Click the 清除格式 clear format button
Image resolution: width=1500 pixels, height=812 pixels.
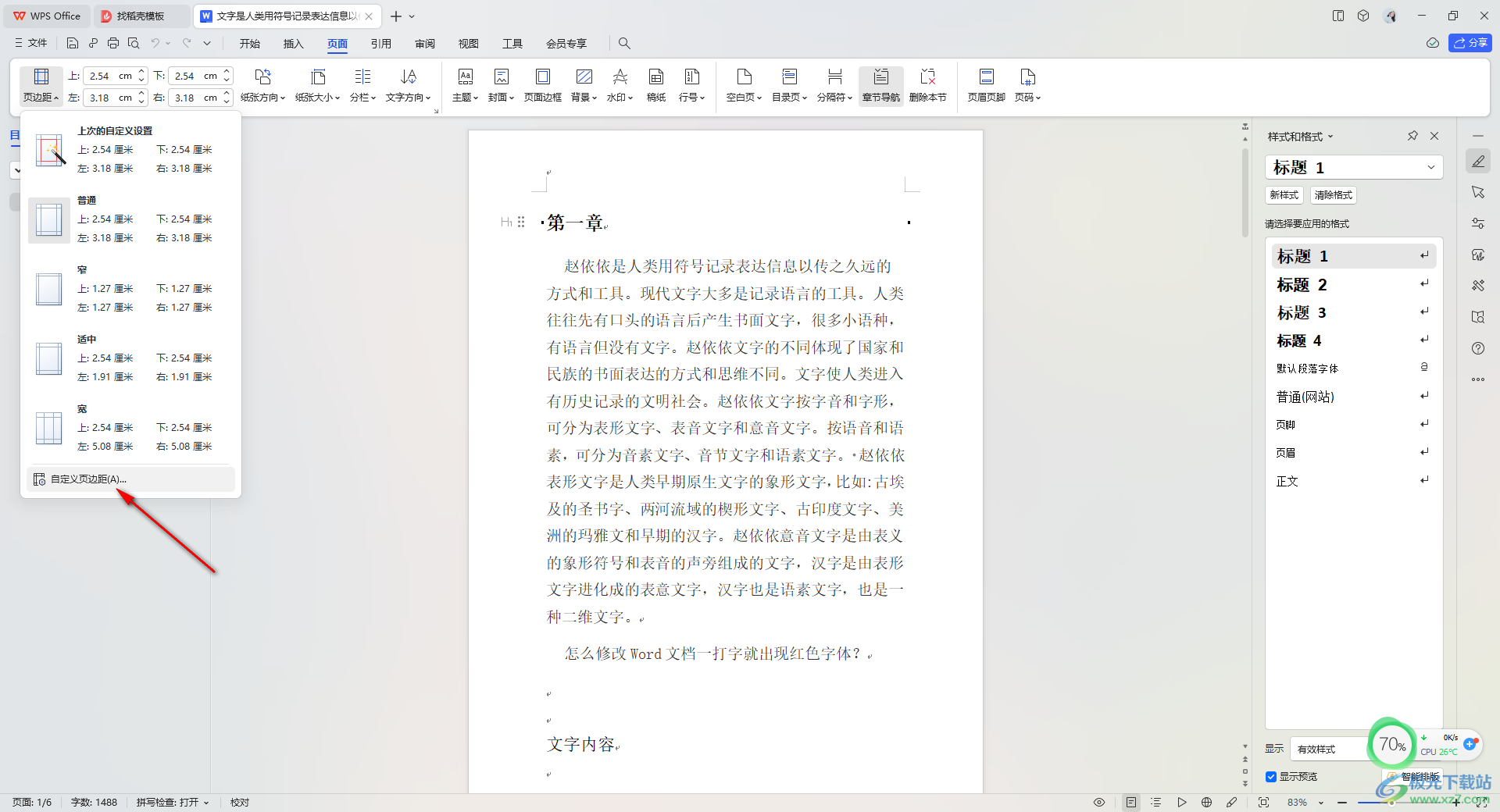[x=1333, y=195]
